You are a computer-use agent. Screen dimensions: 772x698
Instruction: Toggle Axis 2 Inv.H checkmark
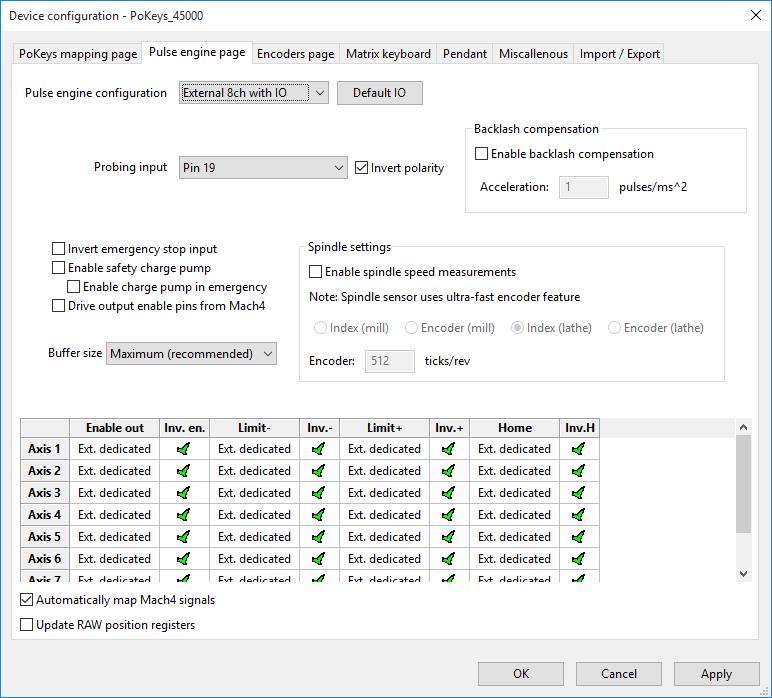tap(579, 471)
